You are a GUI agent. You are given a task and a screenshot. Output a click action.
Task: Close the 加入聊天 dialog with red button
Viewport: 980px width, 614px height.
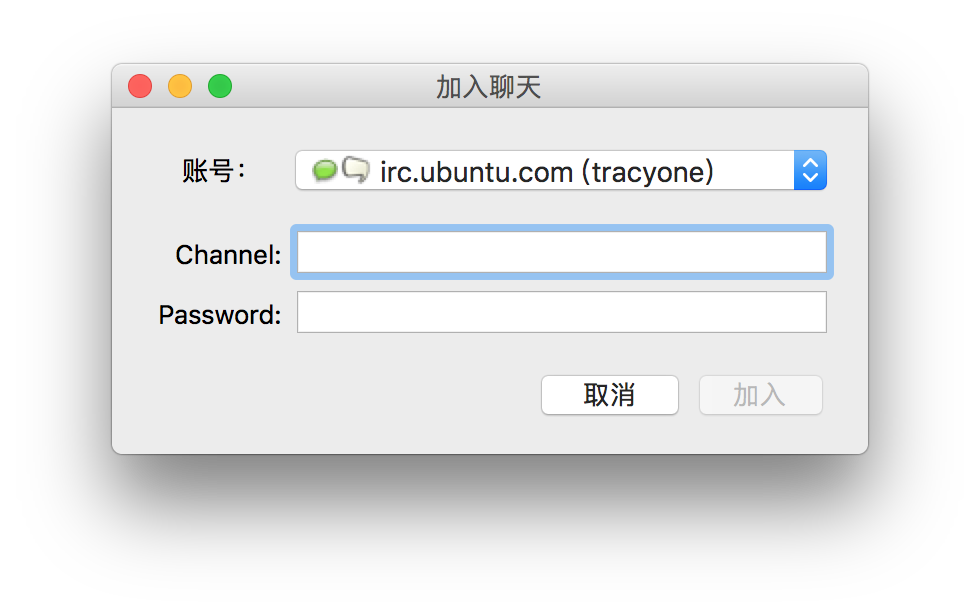(x=140, y=87)
